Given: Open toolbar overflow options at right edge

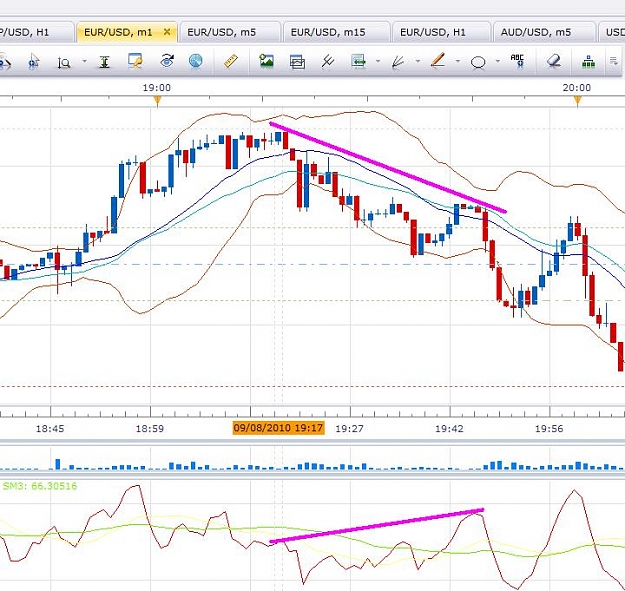Looking at the screenshot, I should [613, 61].
